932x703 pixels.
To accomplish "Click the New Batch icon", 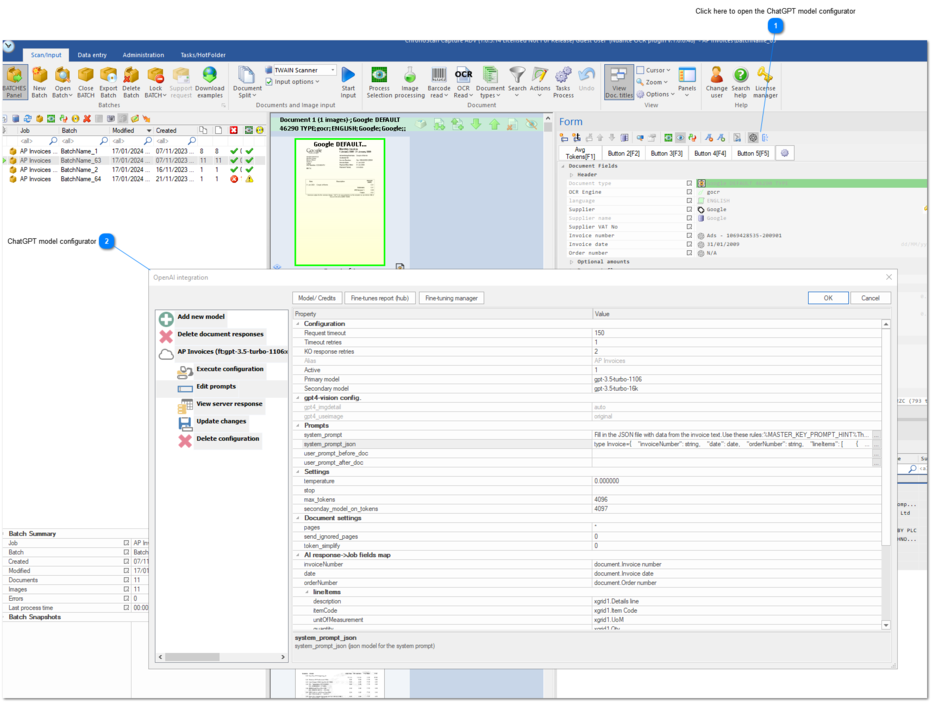I will pyautogui.click(x=39, y=76).
